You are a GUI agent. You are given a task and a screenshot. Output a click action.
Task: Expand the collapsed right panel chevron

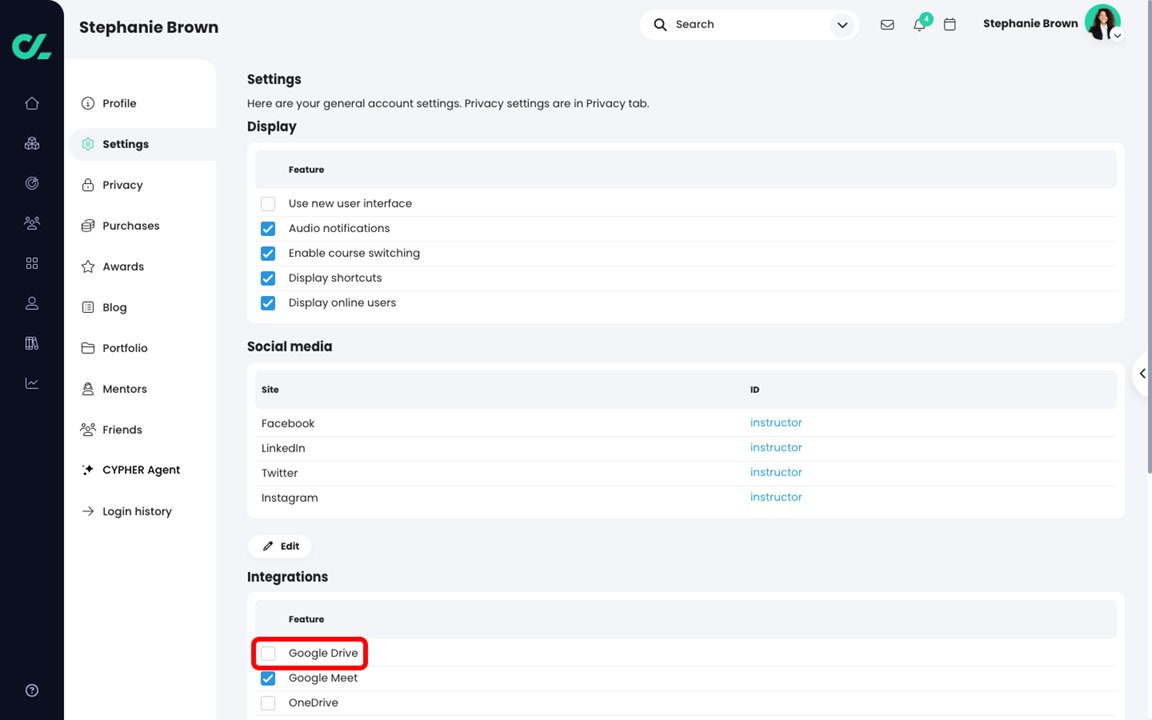tap(1143, 374)
